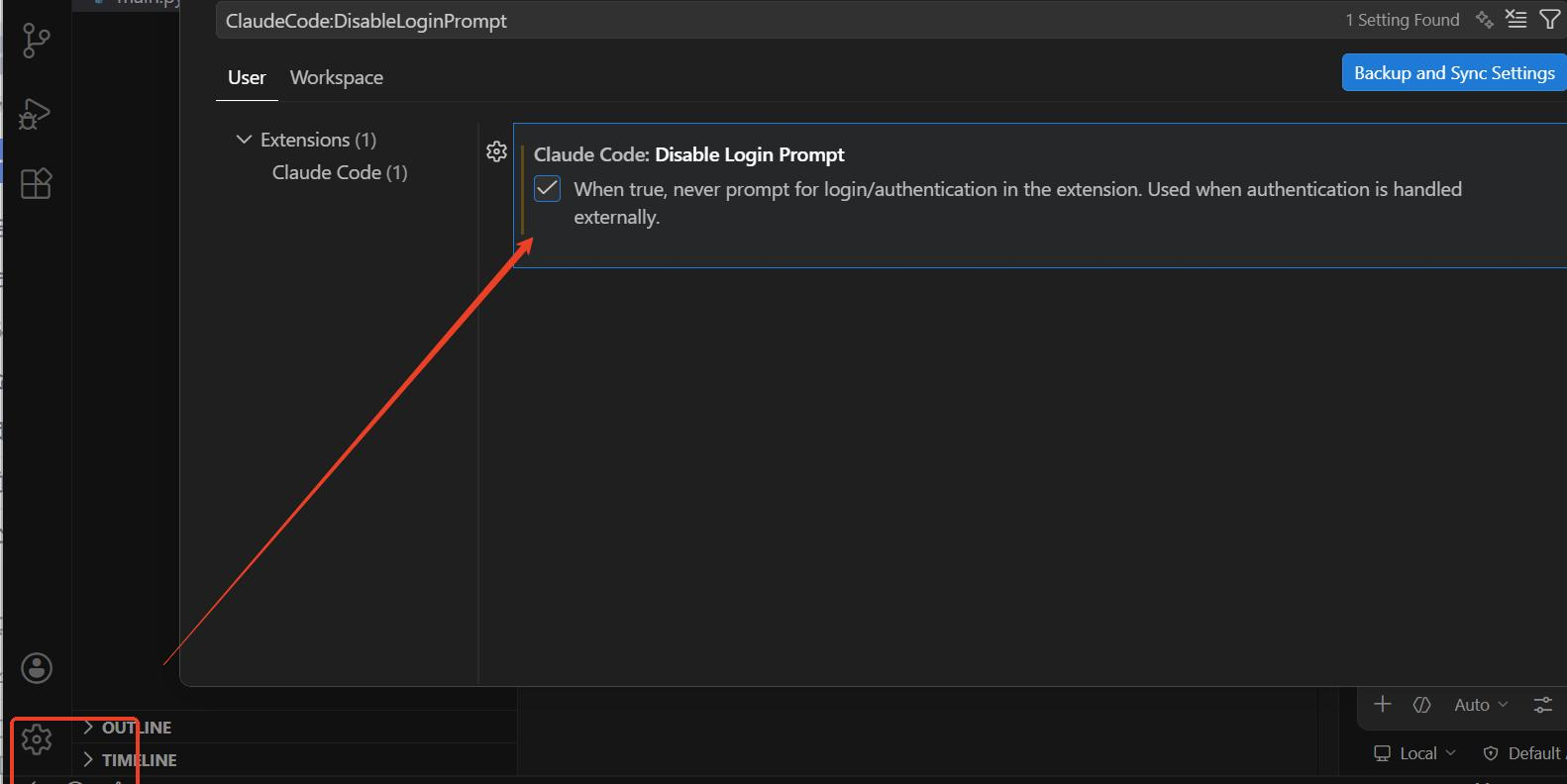Open the sliders options icon right of Auto
Viewport: 1567px width, 784px height.
point(1543,705)
